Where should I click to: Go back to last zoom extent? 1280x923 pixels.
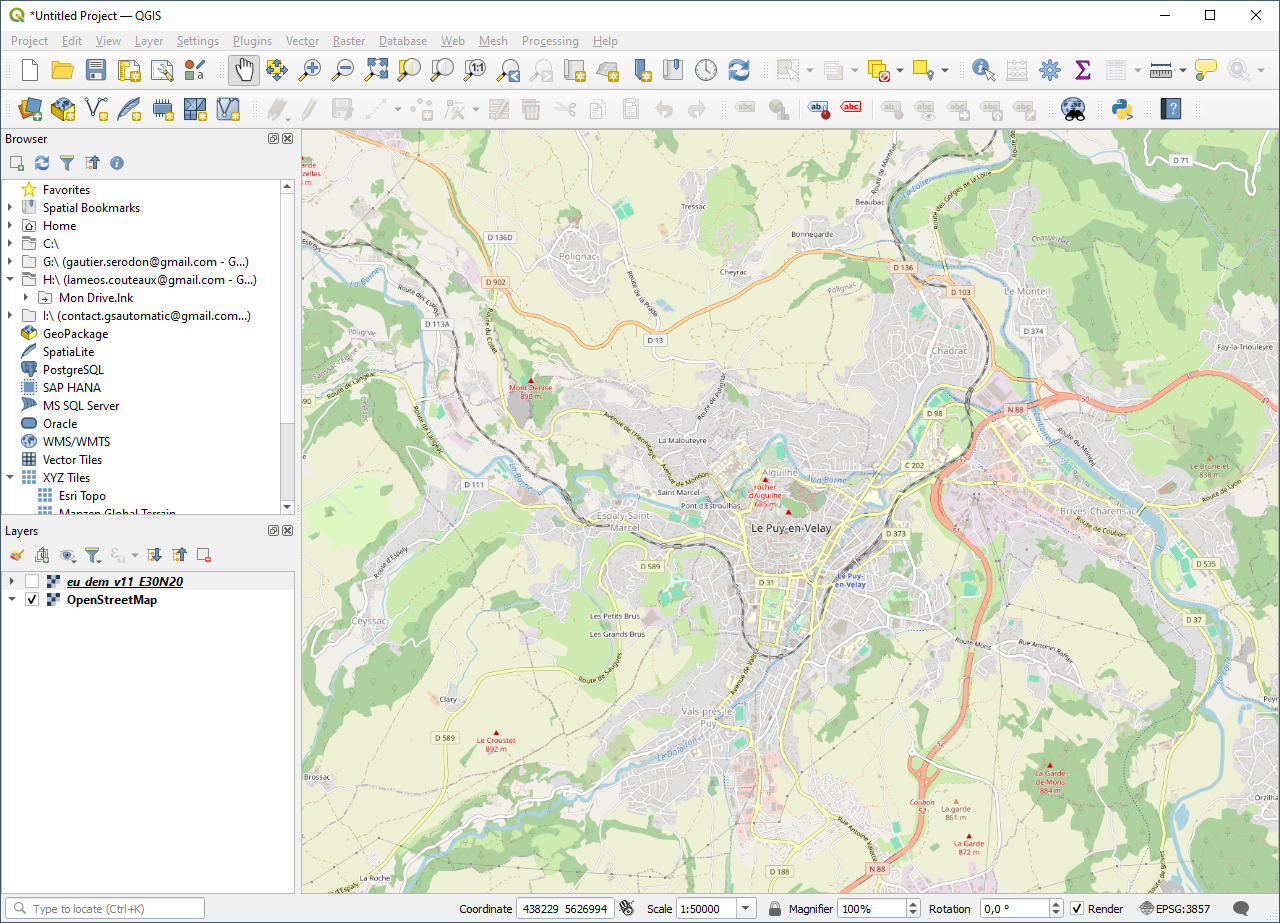[509, 70]
